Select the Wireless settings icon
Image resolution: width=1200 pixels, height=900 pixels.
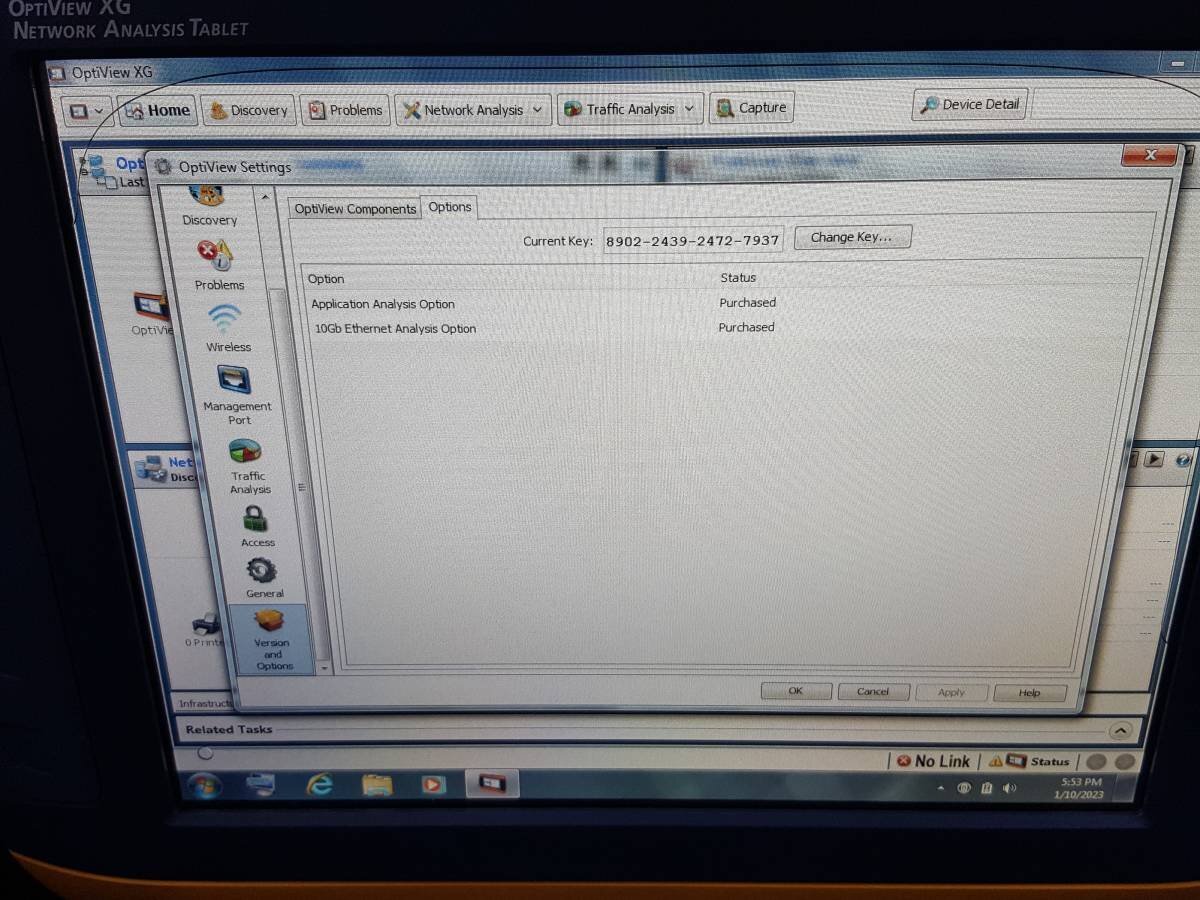point(227,328)
